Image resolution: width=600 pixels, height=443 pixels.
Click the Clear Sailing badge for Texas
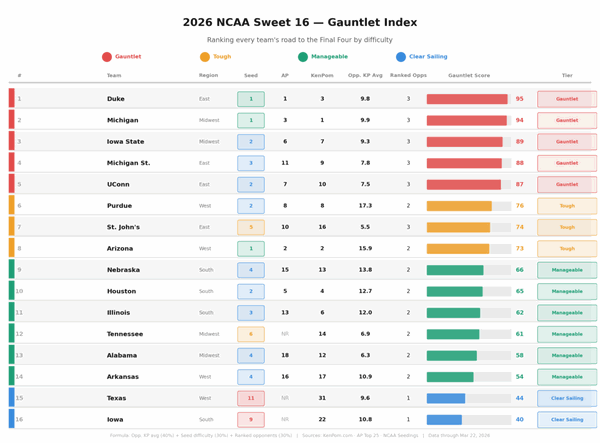point(566,398)
